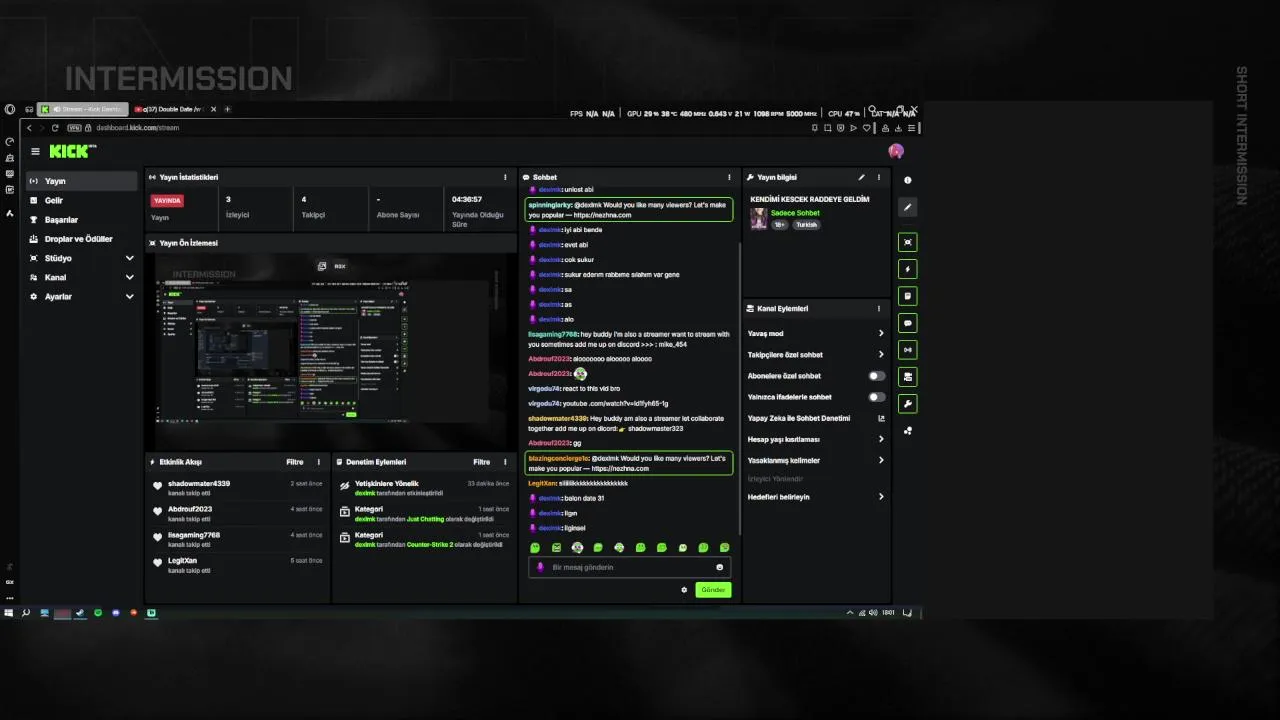Screen dimensions: 1280x720
Task: Toggle Abonelere özel sohbet switch
Action: [x=876, y=376]
